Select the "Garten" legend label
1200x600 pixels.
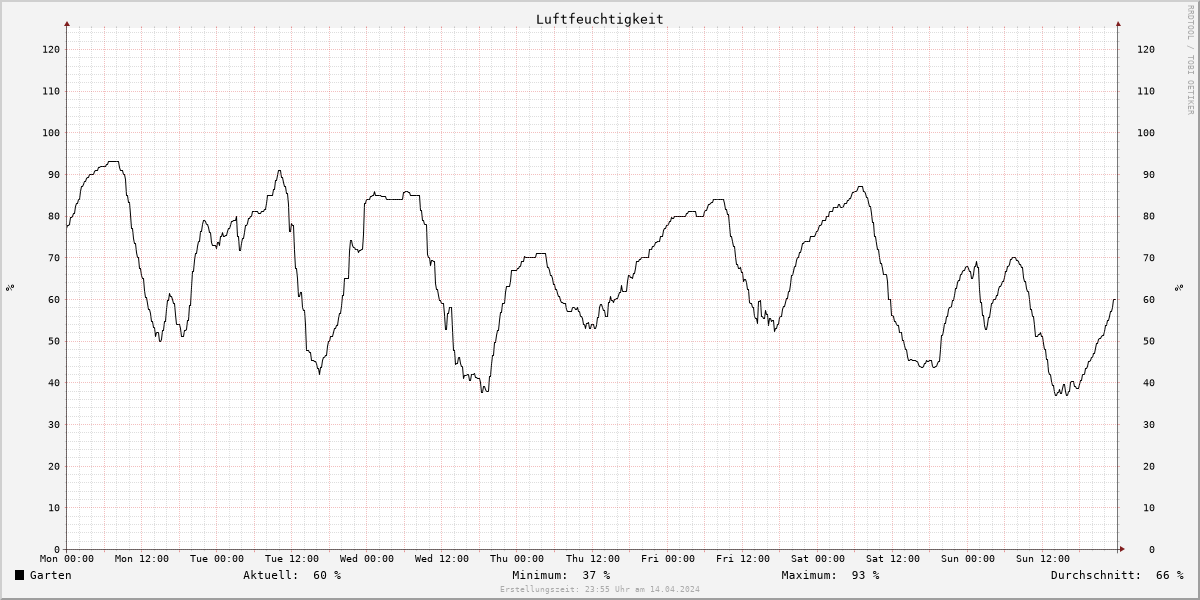(51, 575)
